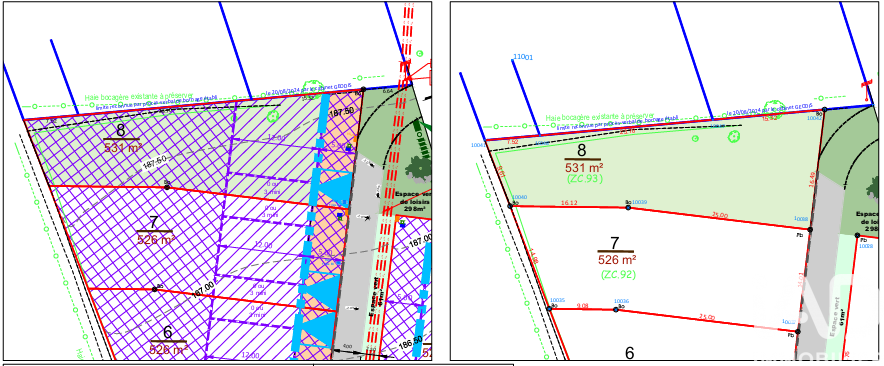This screenshot has width=884, height=366.
Task: Click lot number 7 in the right plan
Action: tap(615, 243)
